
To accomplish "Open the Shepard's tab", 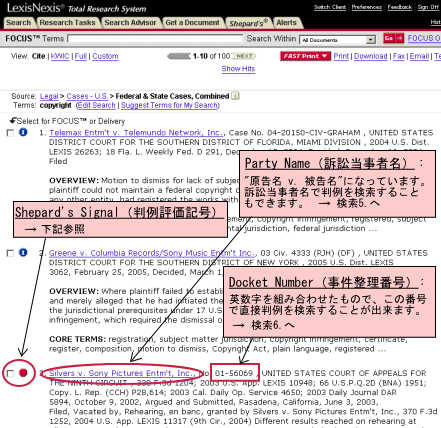I will (x=248, y=23).
